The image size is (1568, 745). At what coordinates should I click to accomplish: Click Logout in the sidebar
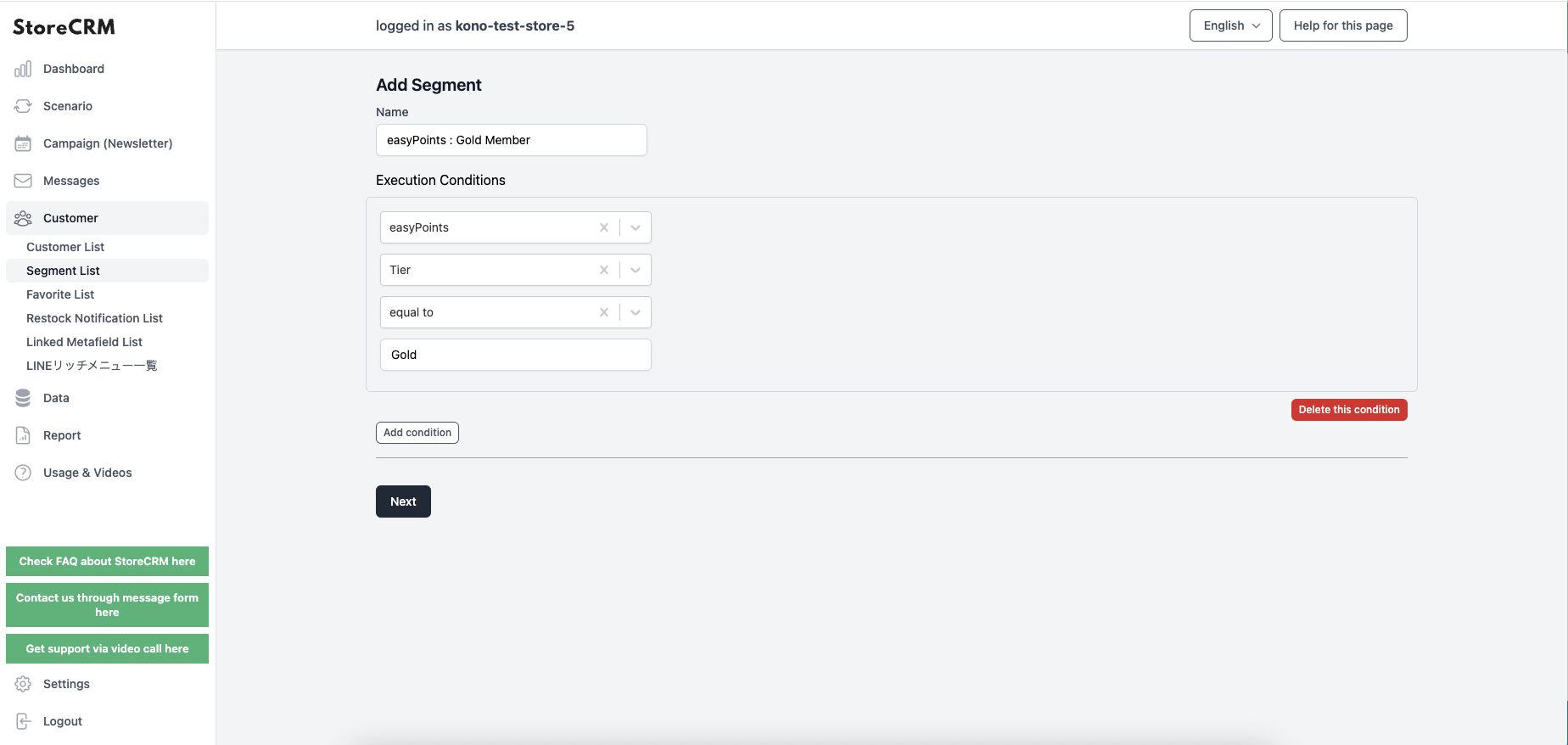107,721
